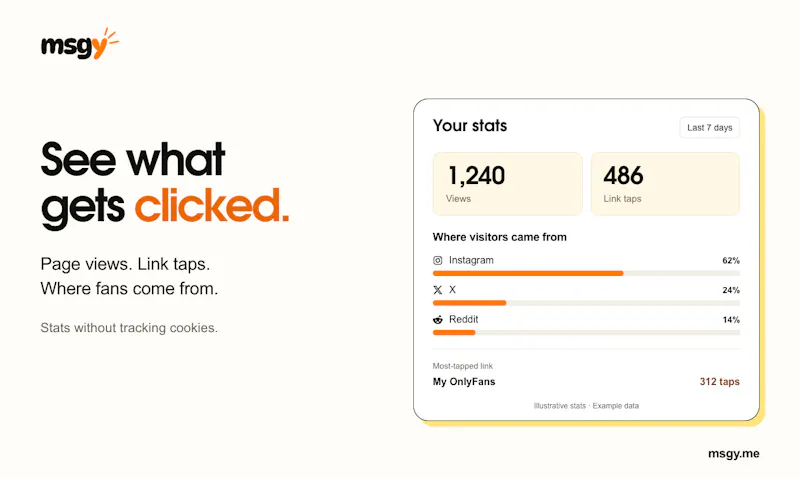Click the Instagram progress bar
This screenshot has width=800, height=479.
(x=586, y=273)
